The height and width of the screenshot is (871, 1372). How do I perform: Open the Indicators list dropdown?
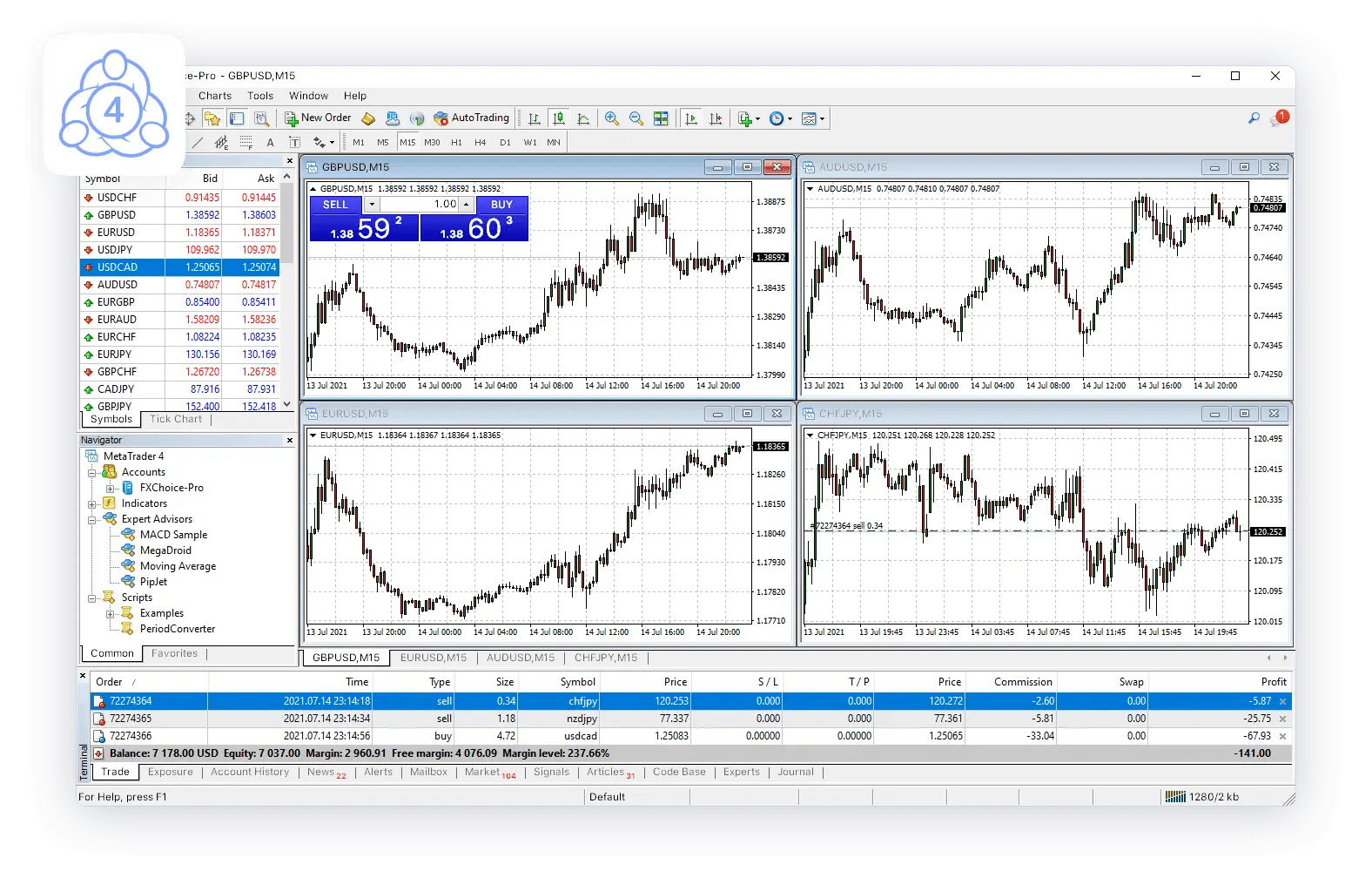pyautogui.click(x=749, y=118)
